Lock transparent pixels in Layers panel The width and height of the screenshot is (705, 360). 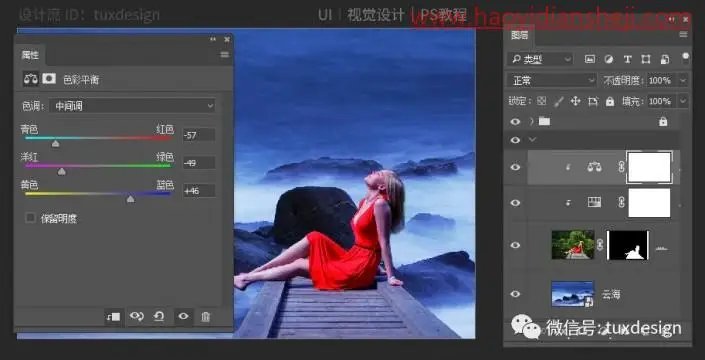542,101
